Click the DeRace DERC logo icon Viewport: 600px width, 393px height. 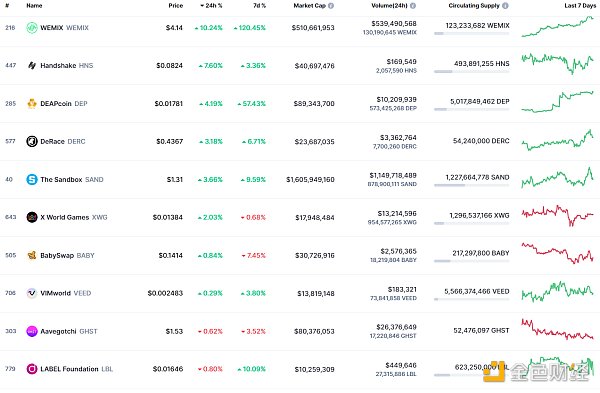point(32,141)
